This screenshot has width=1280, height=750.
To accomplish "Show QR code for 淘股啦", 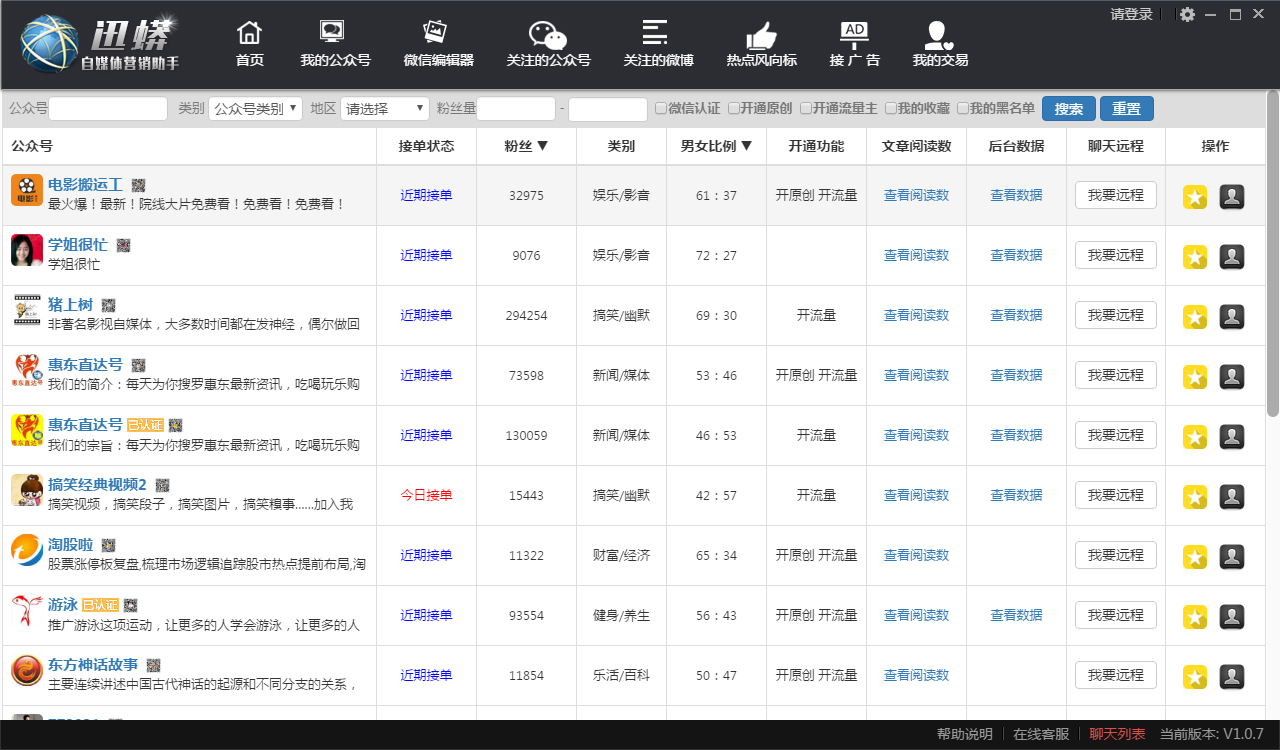I will pyautogui.click(x=108, y=545).
